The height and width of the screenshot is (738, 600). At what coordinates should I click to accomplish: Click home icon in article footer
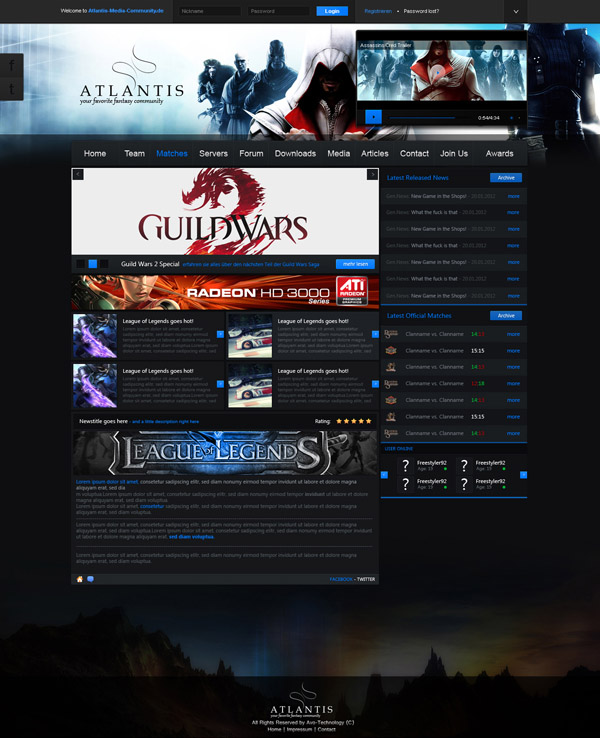(x=80, y=579)
